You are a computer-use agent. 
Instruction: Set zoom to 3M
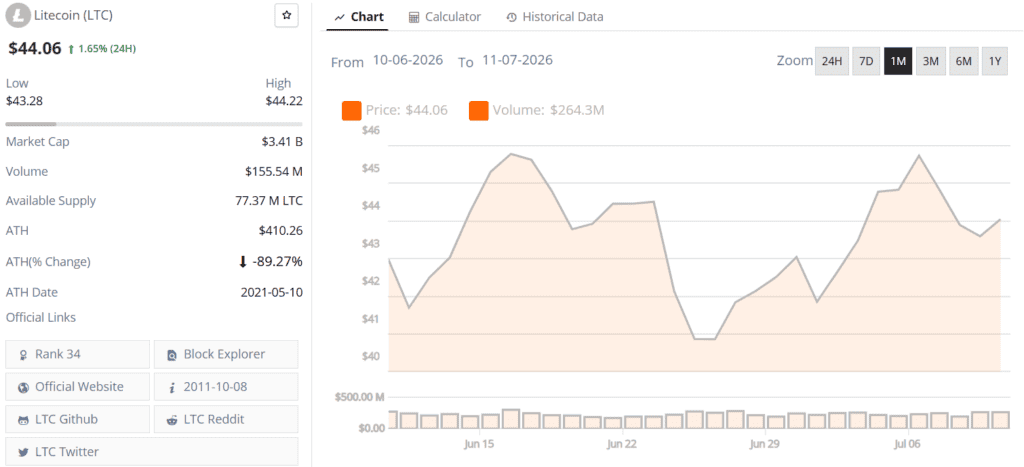pos(931,61)
